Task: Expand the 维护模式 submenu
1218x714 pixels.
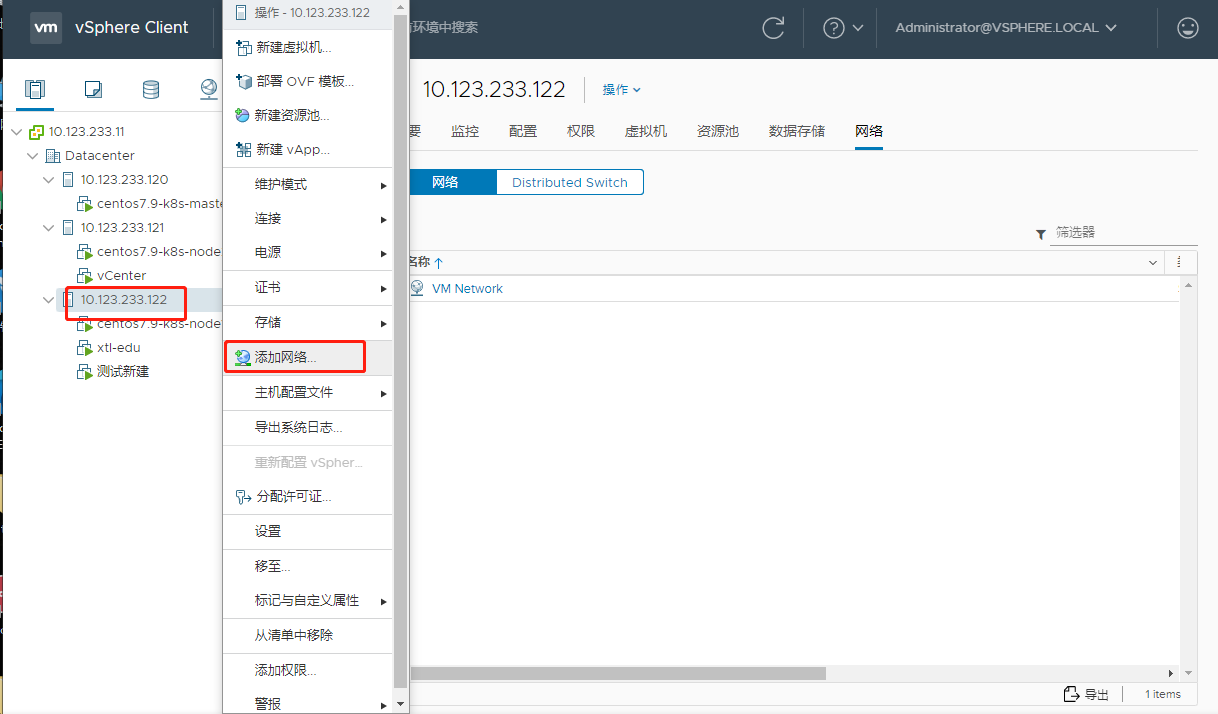Action: tap(308, 185)
